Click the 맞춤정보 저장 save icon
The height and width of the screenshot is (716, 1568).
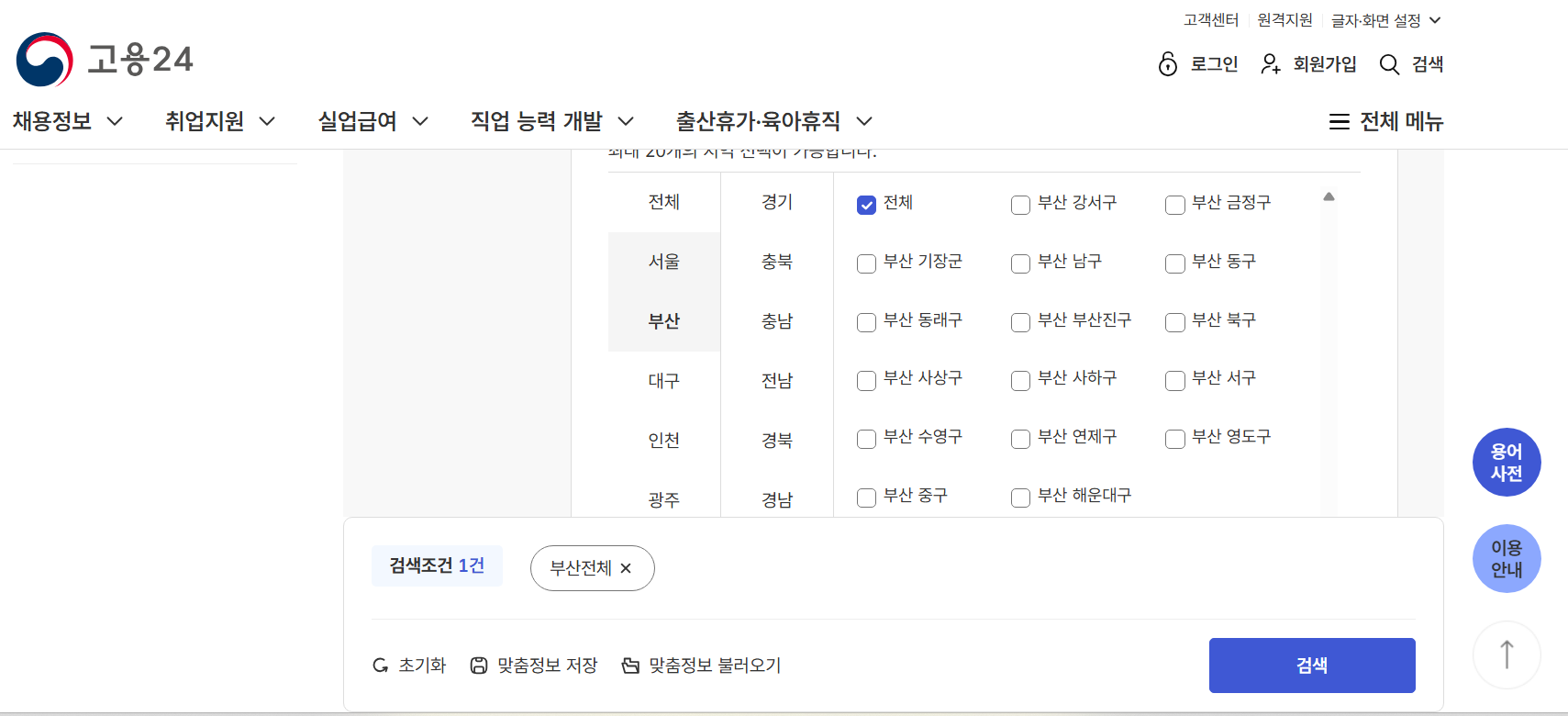click(479, 666)
